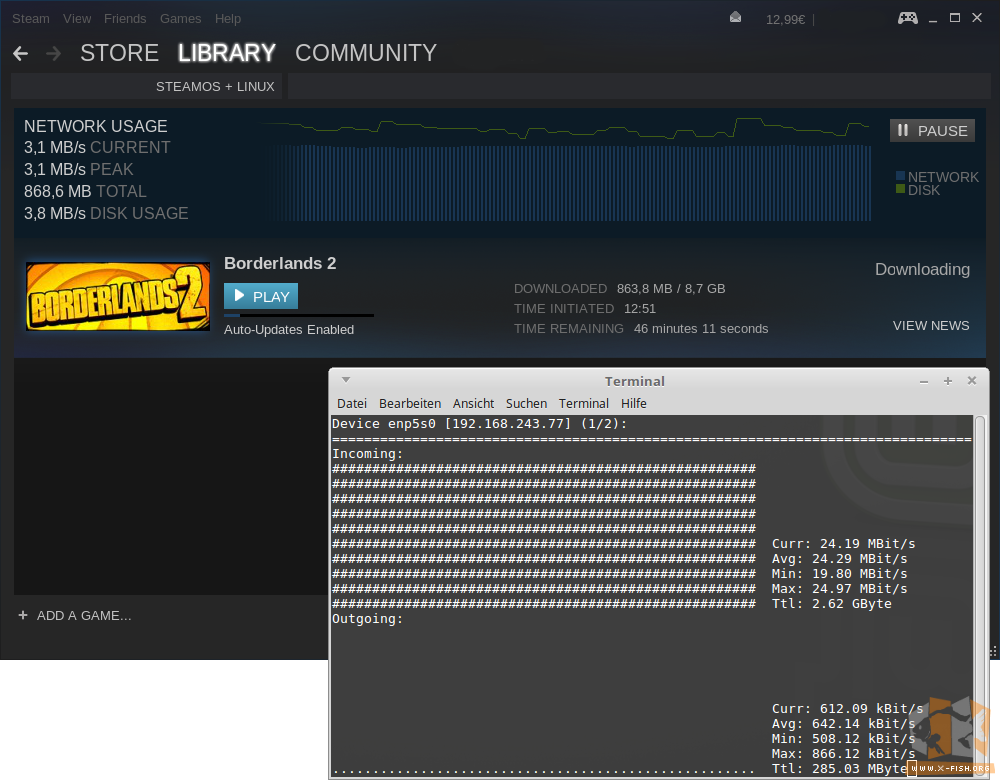Open Suchen menu in Terminal
This screenshot has width=1000, height=780.
click(x=526, y=404)
